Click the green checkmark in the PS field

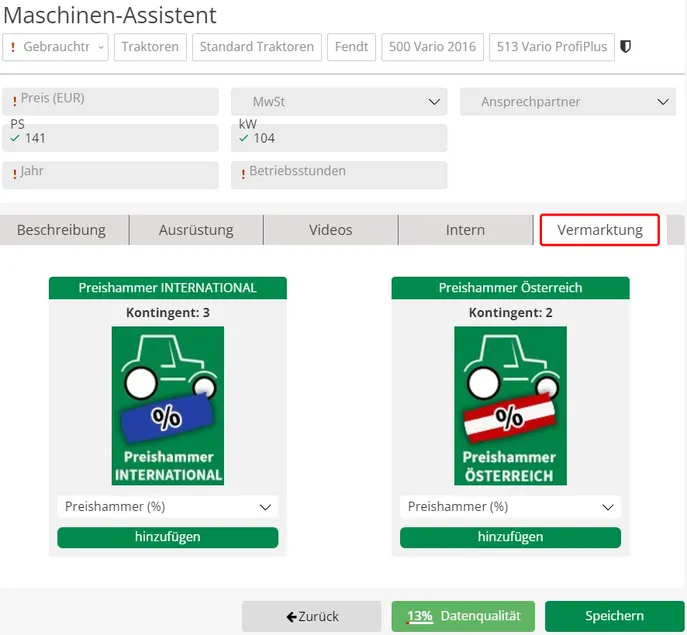click(x=15, y=138)
